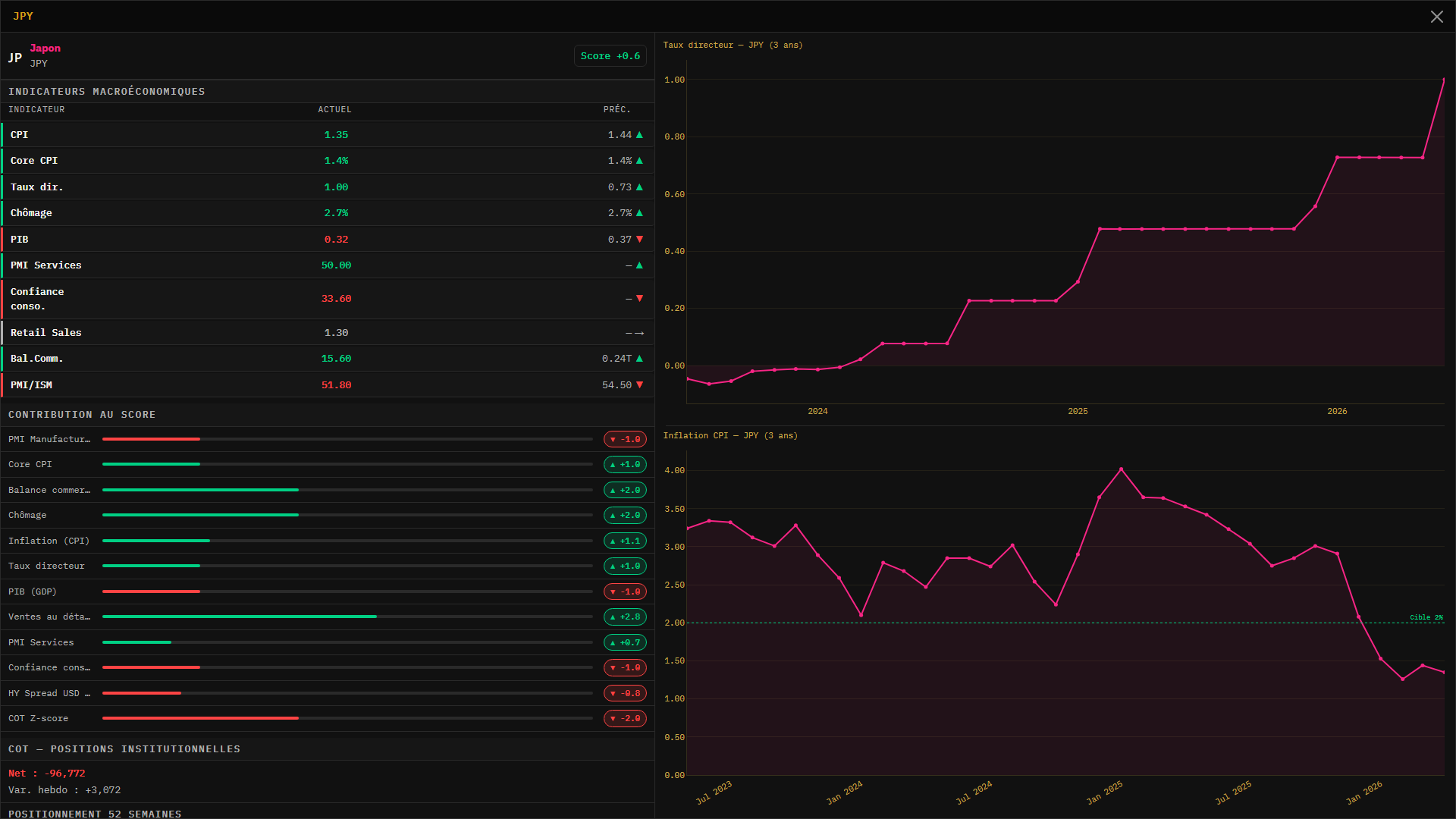Click the -1.0 badge for PMI Manufacturing
Viewport: 1456px width, 819px height.
click(626, 439)
